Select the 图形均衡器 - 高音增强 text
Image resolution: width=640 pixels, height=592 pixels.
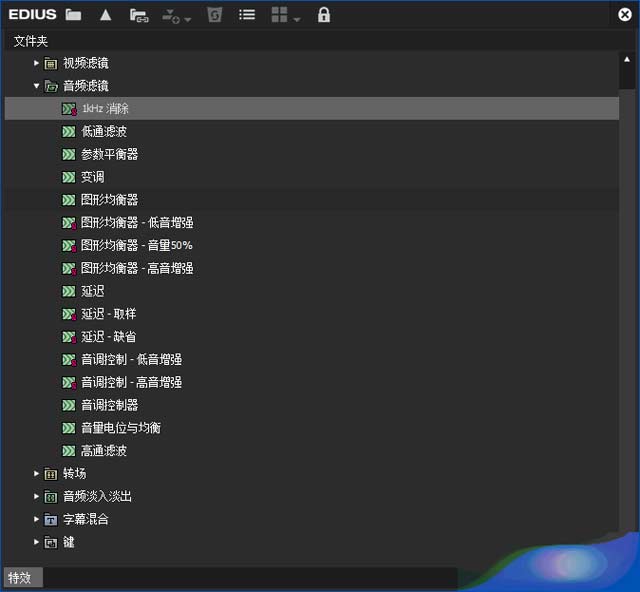click(x=137, y=268)
